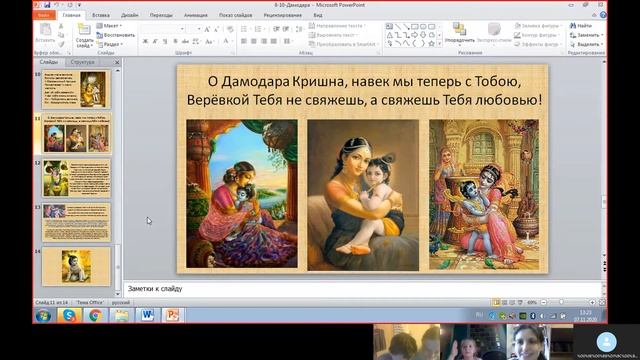Click the Bluetooth icon in system tray
The image size is (640, 360).
[533, 316]
